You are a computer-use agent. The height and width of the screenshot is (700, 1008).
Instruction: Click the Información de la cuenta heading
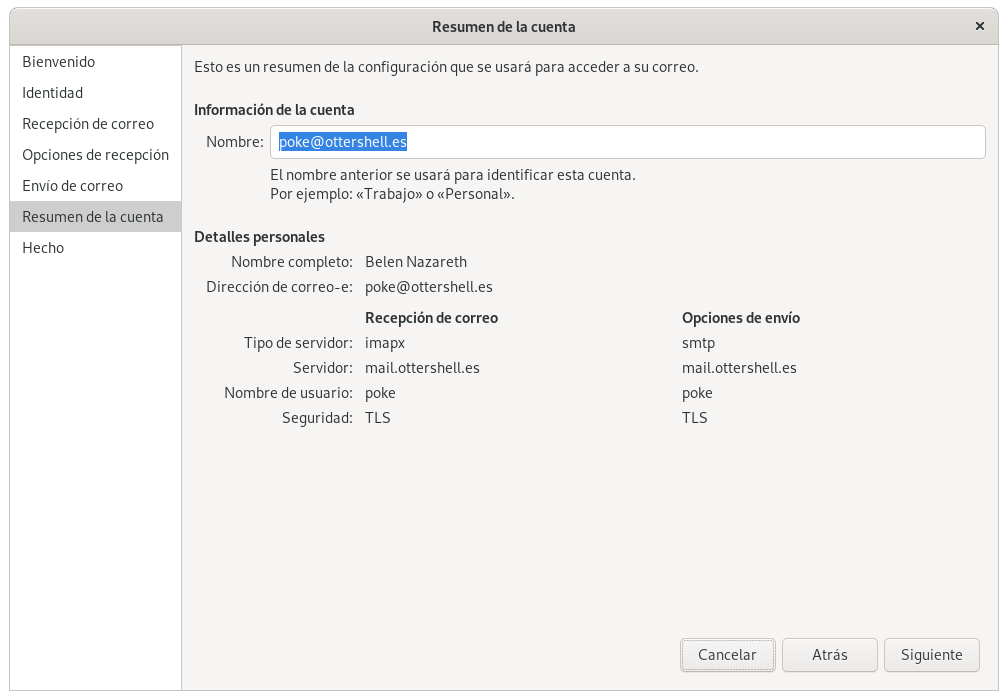tap(274, 110)
